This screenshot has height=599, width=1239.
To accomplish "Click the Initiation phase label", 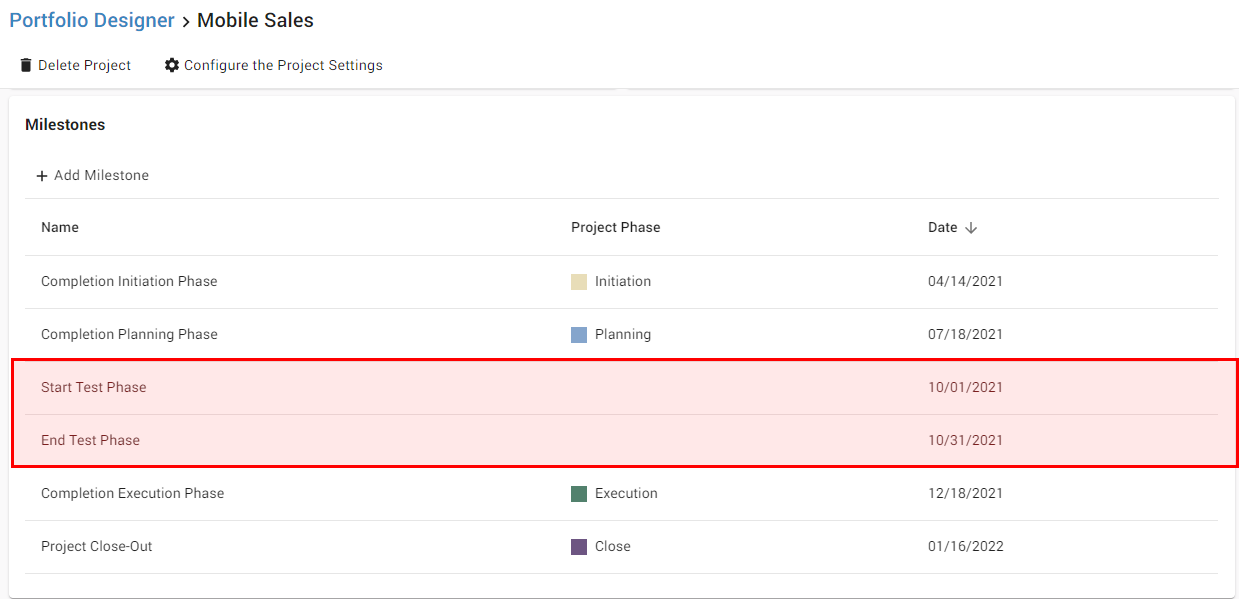I will (623, 281).
